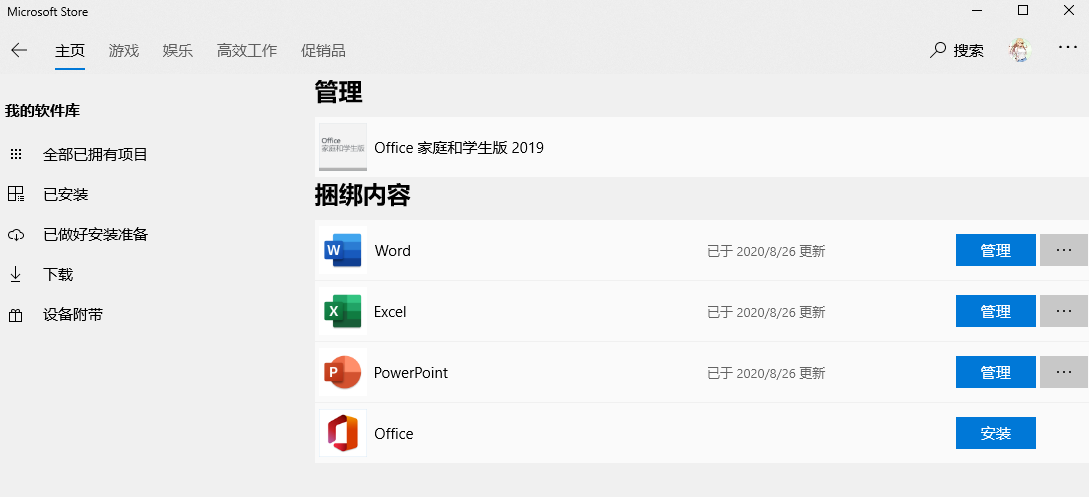The width and height of the screenshot is (1089, 497).
Task: Switch to the 主页 tab
Action: 69,51
